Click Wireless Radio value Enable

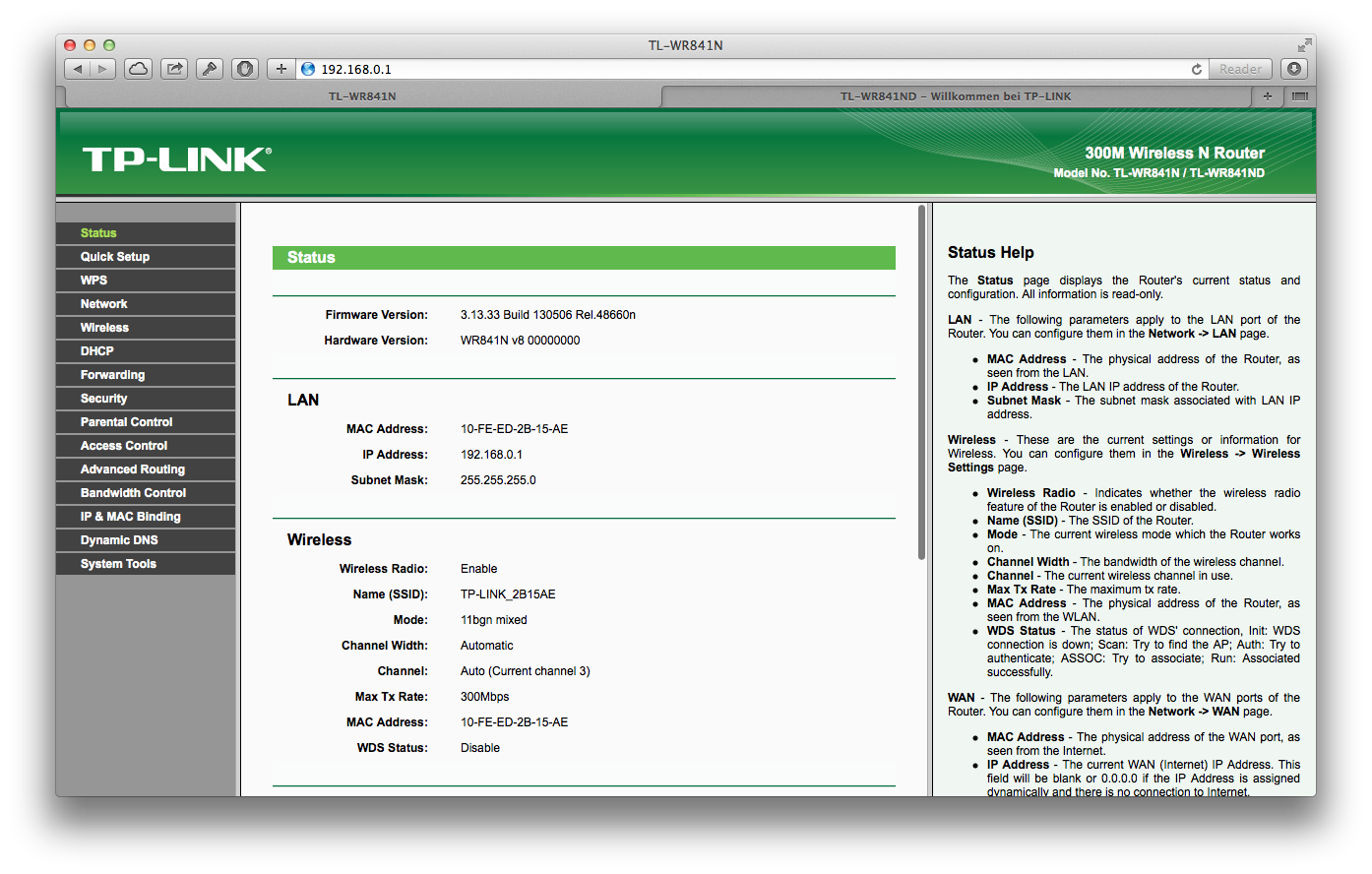479,569
